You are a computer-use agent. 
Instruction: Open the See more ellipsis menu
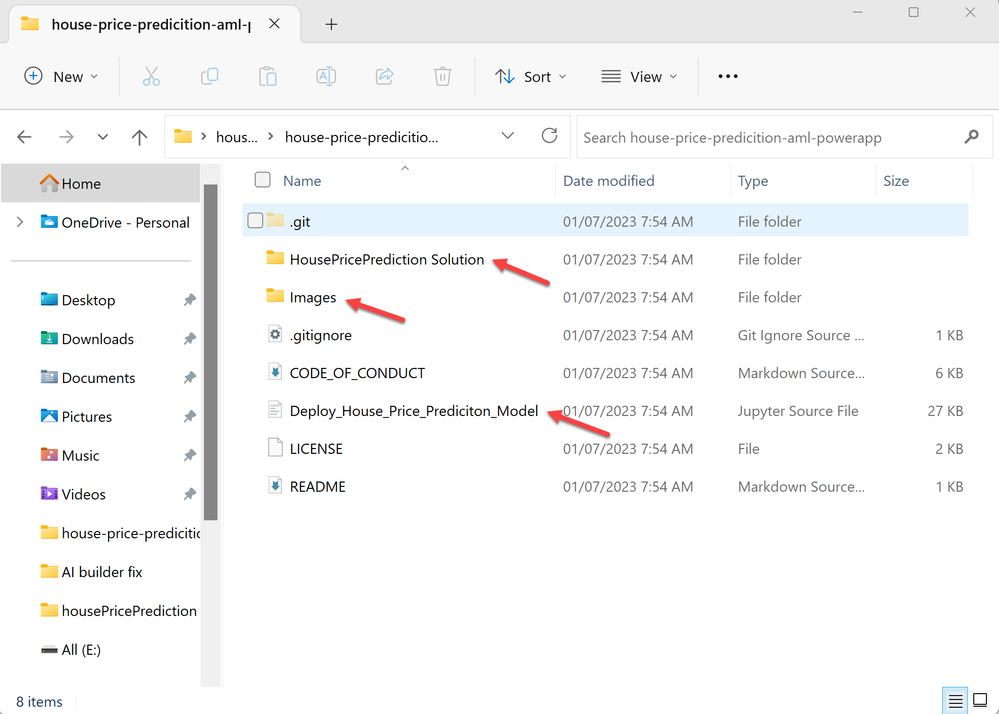point(728,76)
